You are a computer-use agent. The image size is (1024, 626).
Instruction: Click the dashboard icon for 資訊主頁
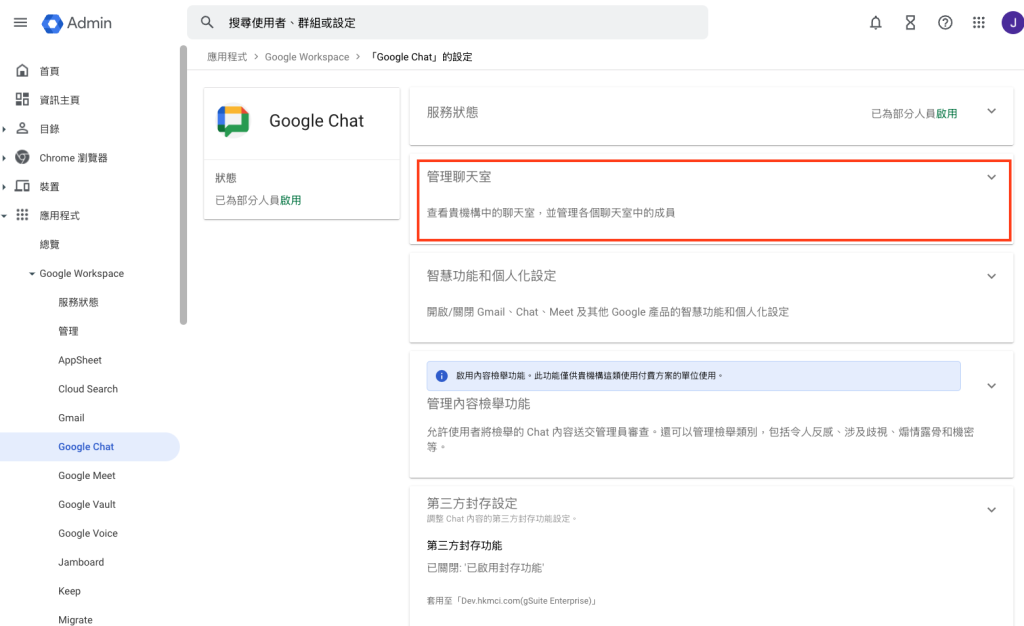click(22, 99)
